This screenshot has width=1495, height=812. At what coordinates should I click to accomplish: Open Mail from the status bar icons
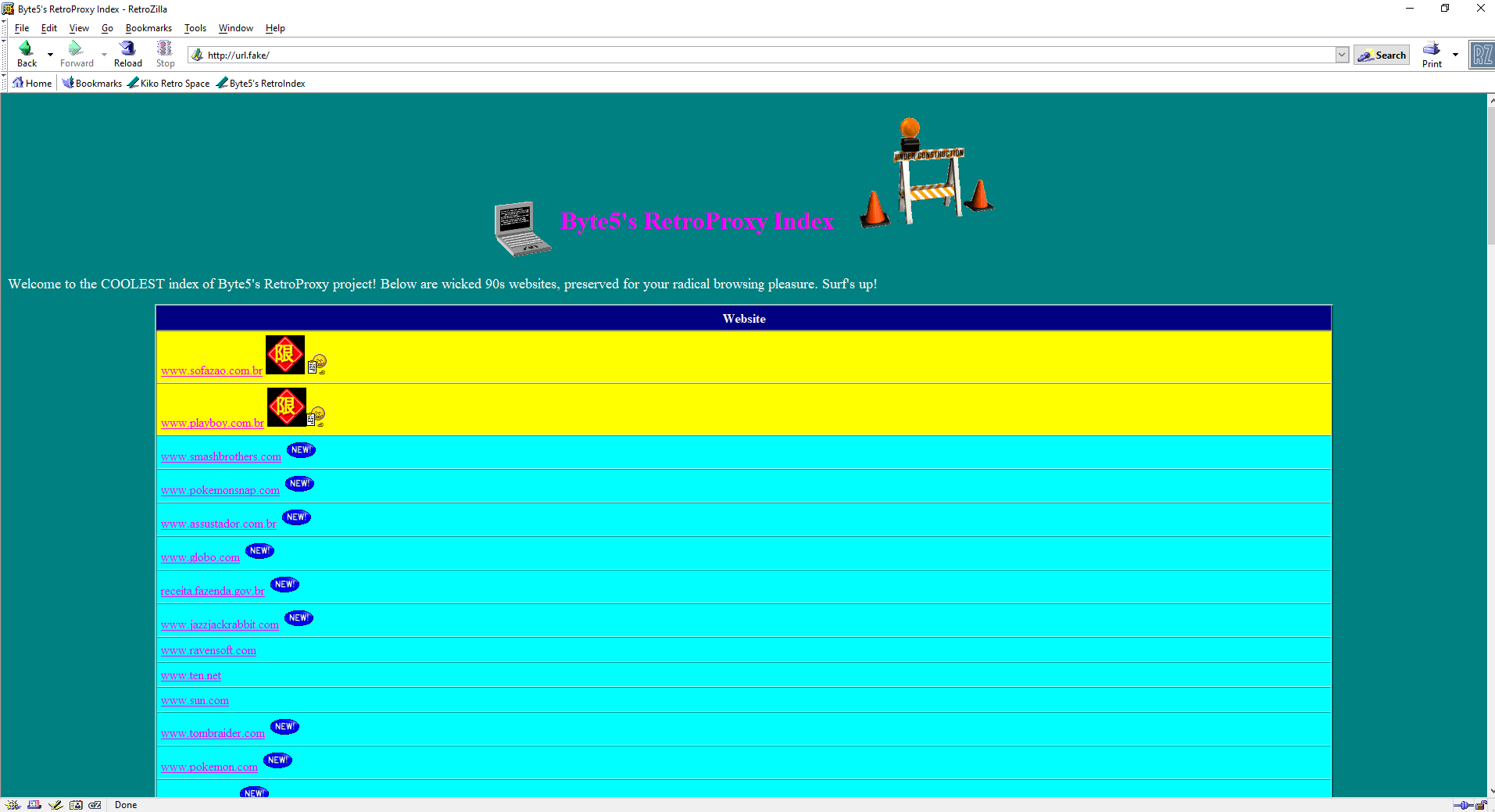(34, 805)
